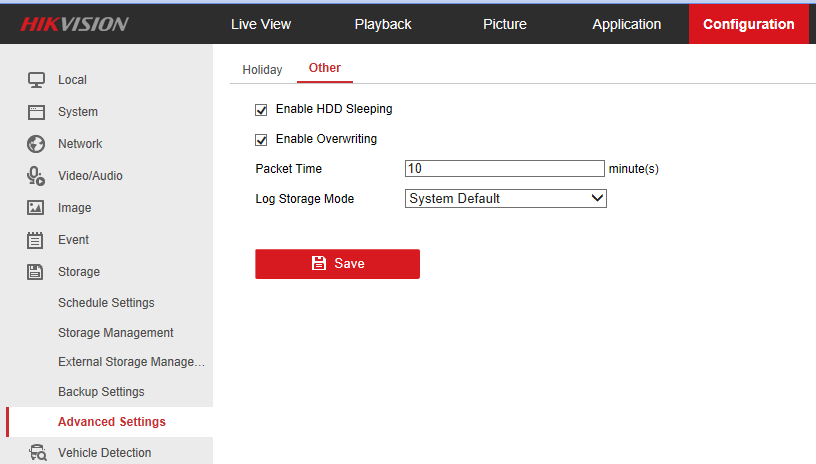Click the Hikvision logo
This screenshot has width=816, height=464.
click(x=75, y=24)
